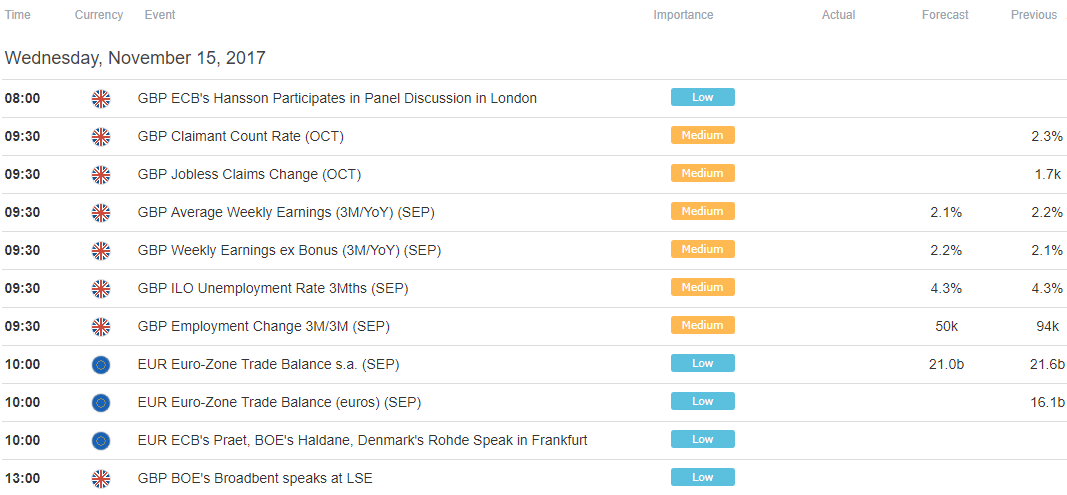
Task: Click the Forecast column header
Action: pos(945,15)
